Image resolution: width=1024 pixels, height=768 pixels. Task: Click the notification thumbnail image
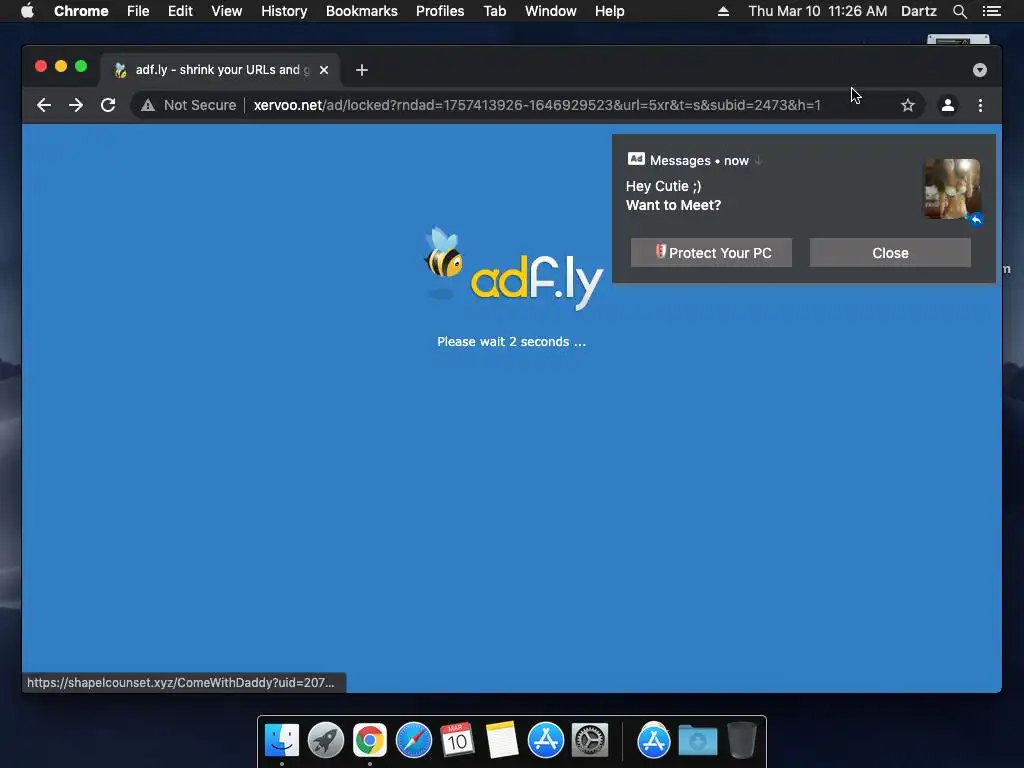(952, 189)
